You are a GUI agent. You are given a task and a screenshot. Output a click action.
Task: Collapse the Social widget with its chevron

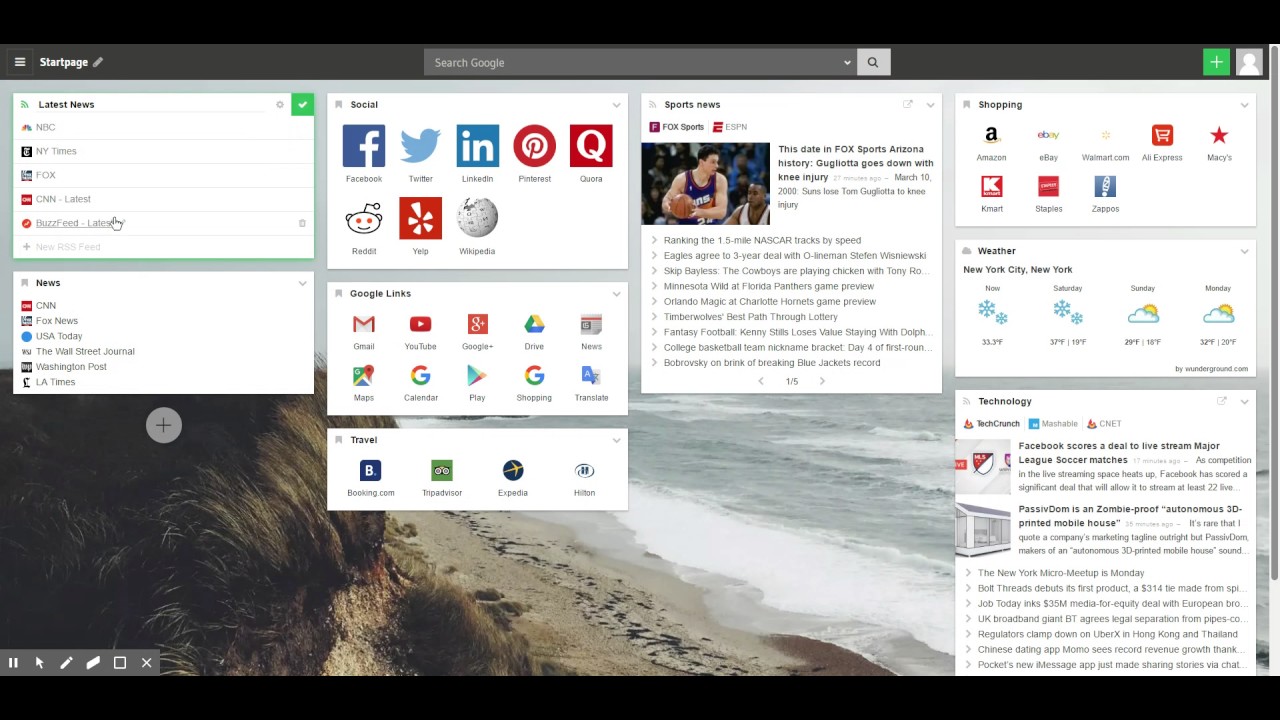point(616,104)
